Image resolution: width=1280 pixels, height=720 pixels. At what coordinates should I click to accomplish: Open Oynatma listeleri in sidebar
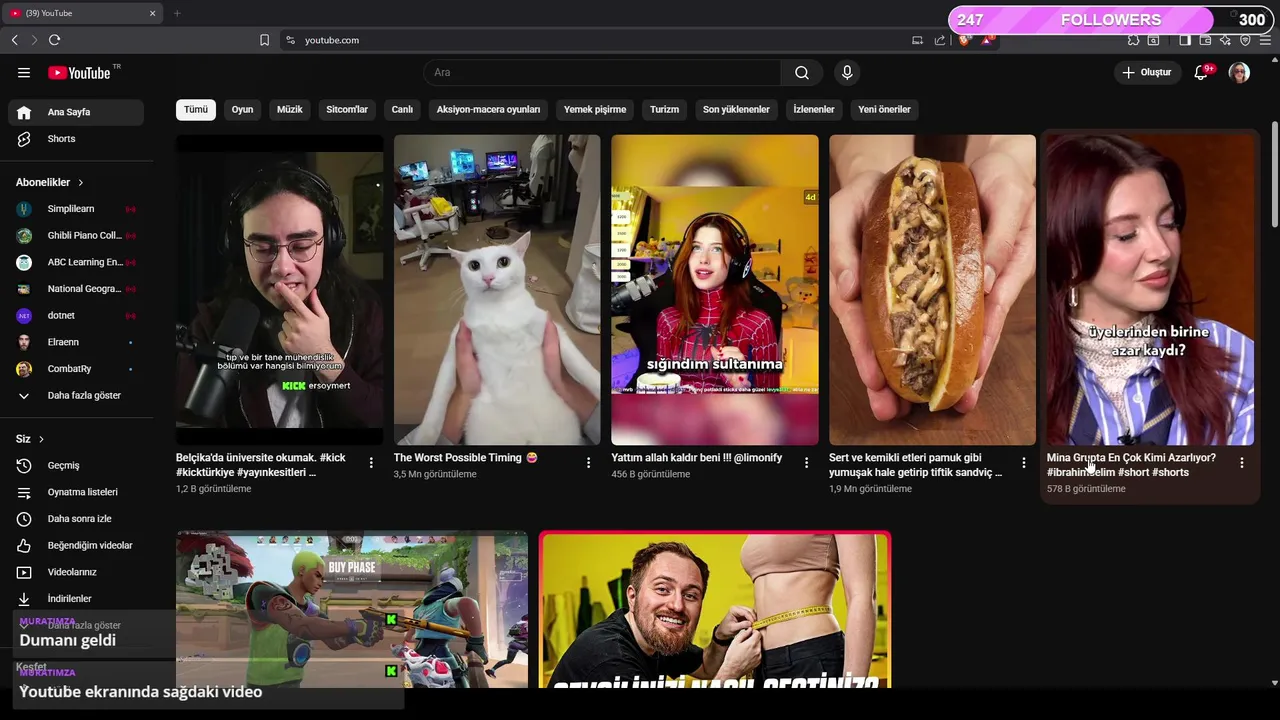76,492
